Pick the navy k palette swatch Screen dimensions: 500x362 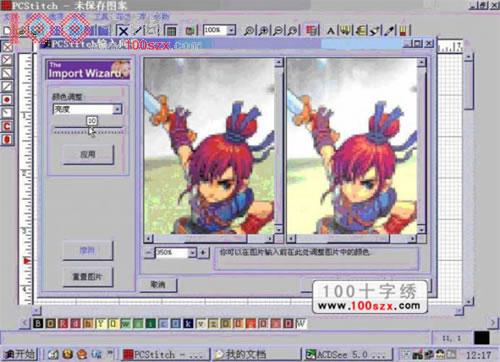[x=188, y=323]
